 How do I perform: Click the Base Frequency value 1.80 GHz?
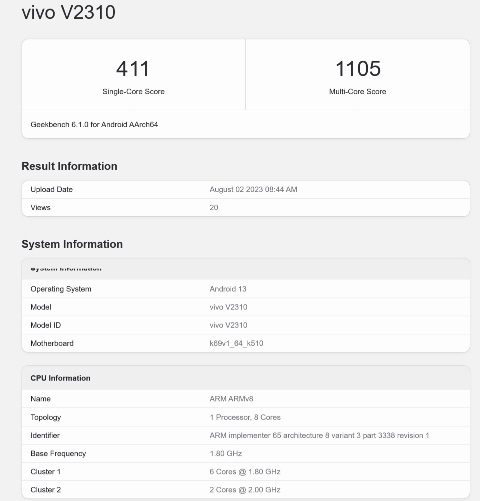pos(226,453)
